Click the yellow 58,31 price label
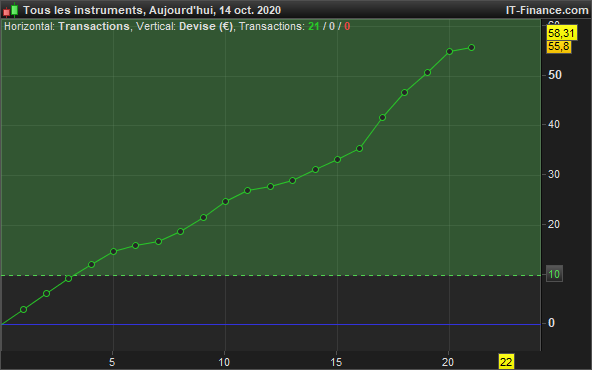592x370 pixels. pyautogui.click(x=561, y=33)
